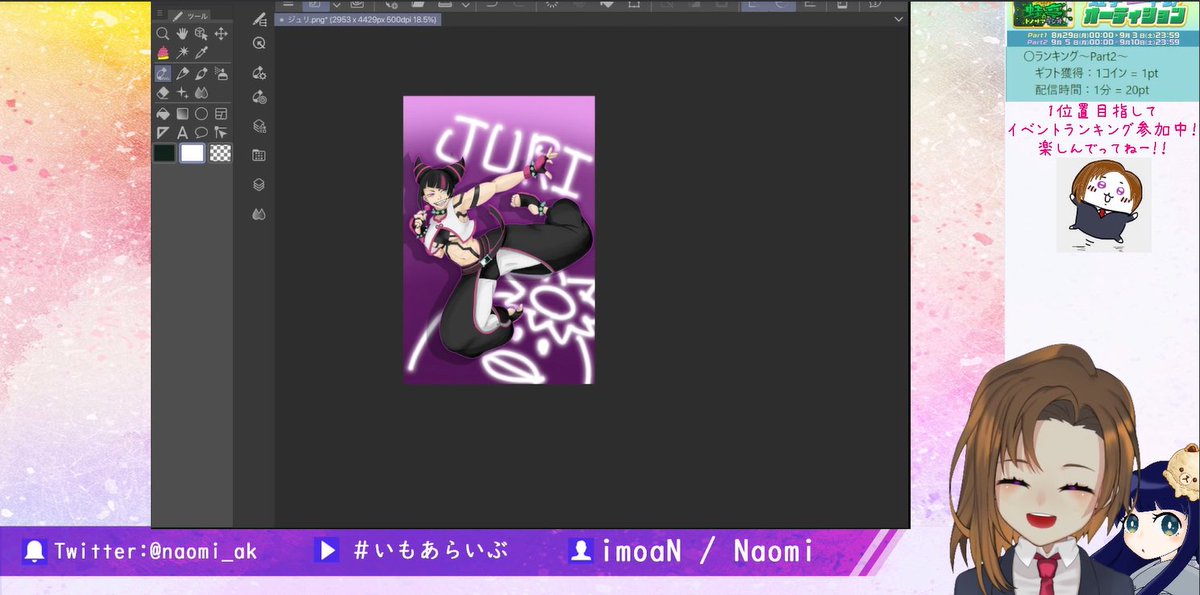Image resolution: width=1200 pixels, height=595 pixels.
Task: Open the grid calendar-style dock icon
Action: tap(259, 155)
